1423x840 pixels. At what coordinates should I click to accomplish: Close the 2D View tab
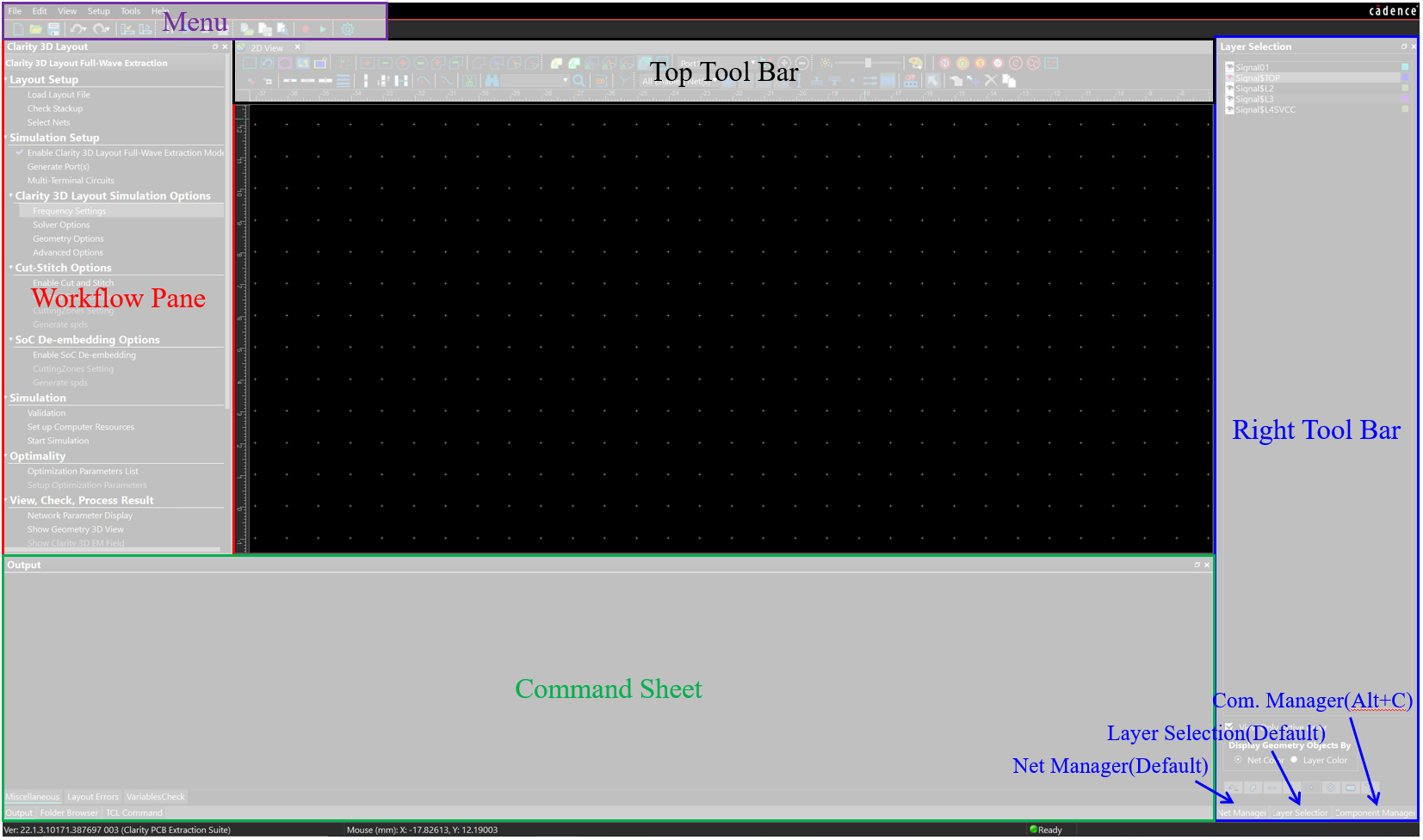pos(298,47)
